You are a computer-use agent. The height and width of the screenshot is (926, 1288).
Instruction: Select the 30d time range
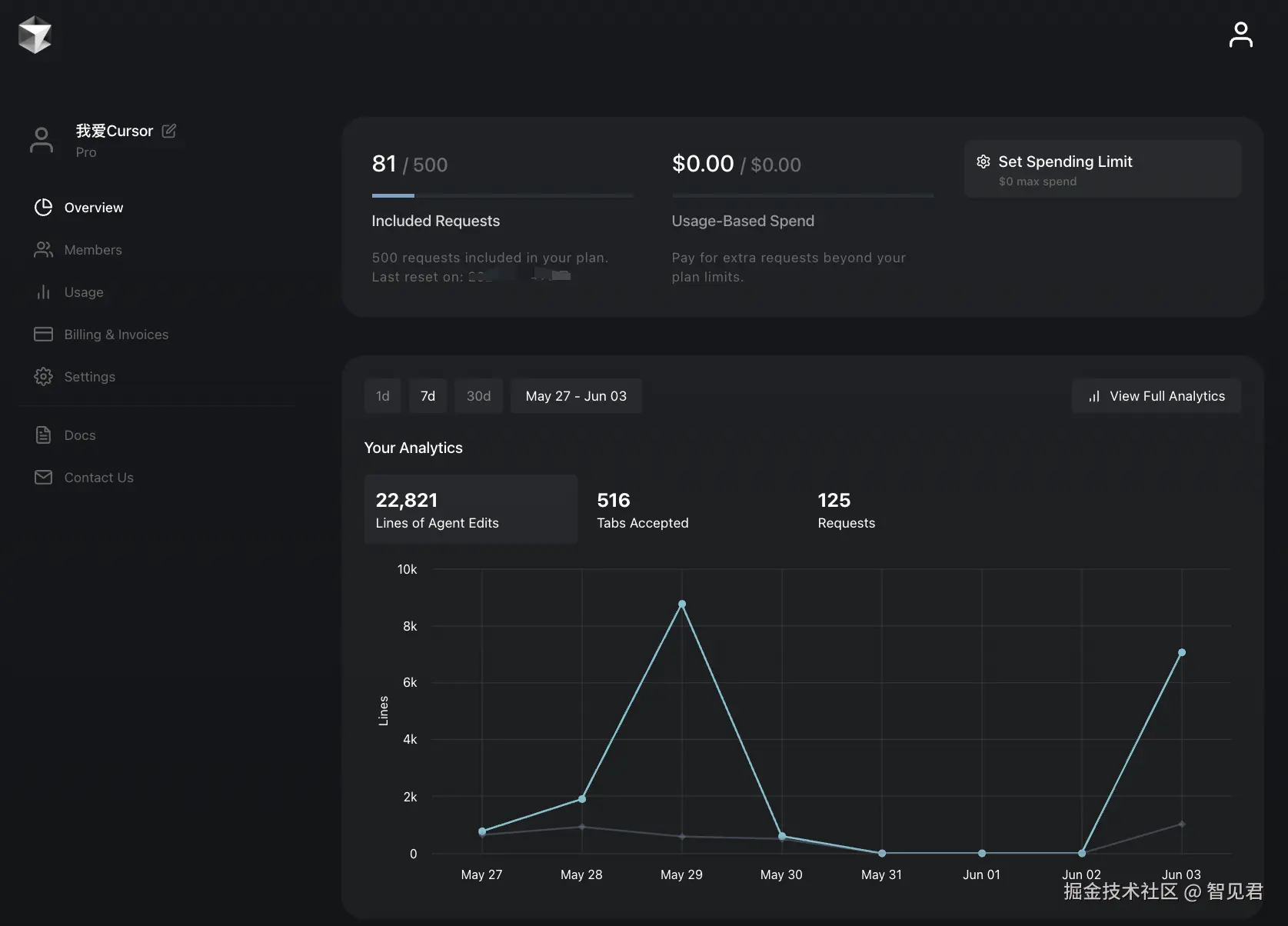pyautogui.click(x=478, y=396)
